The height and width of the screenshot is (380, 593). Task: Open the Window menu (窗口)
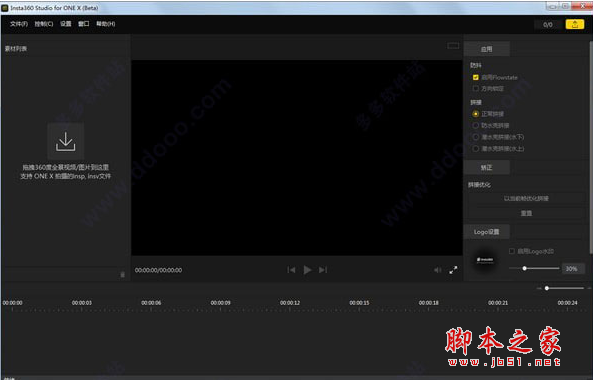84,24
